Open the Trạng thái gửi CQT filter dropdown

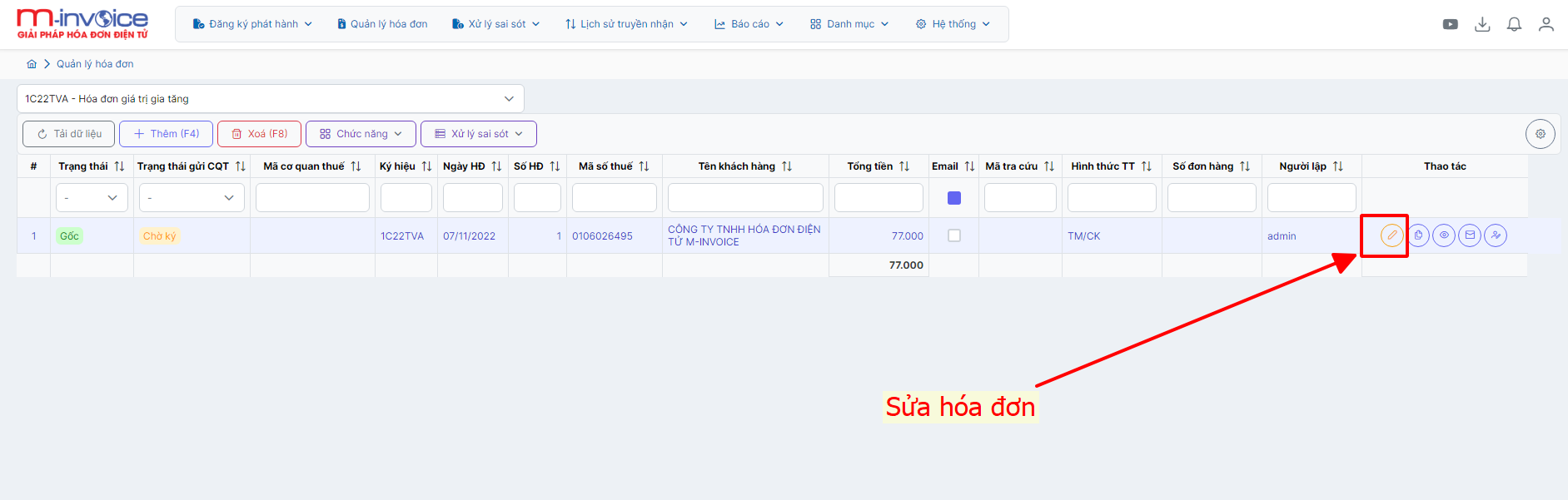coord(192,198)
